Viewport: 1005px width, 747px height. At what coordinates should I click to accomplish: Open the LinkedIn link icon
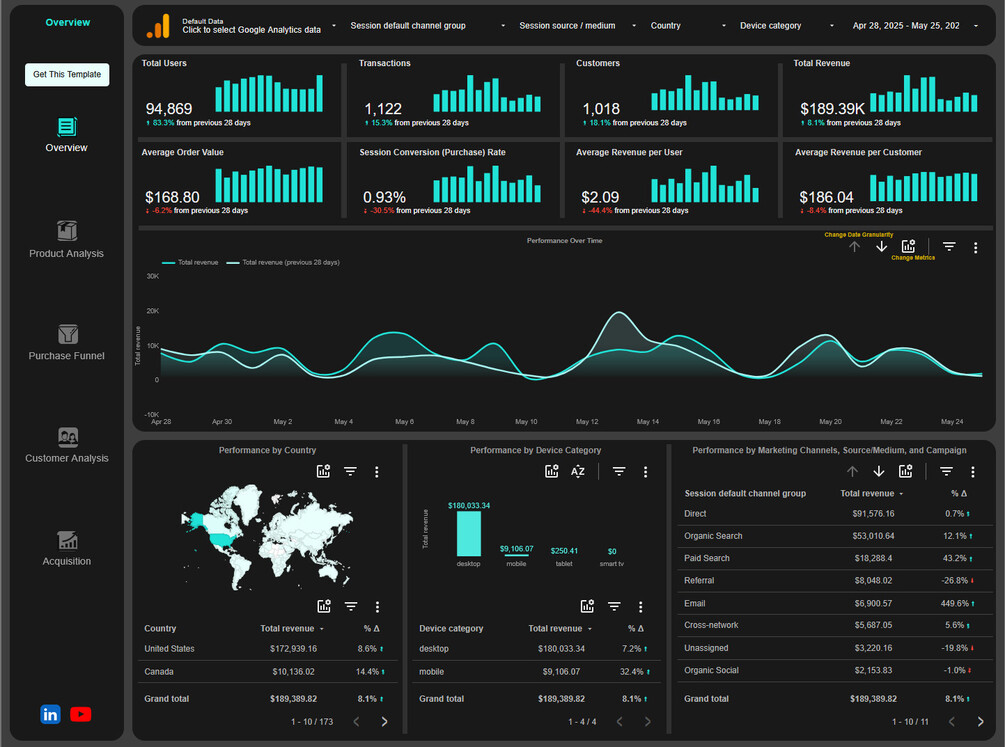click(x=50, y=714)
